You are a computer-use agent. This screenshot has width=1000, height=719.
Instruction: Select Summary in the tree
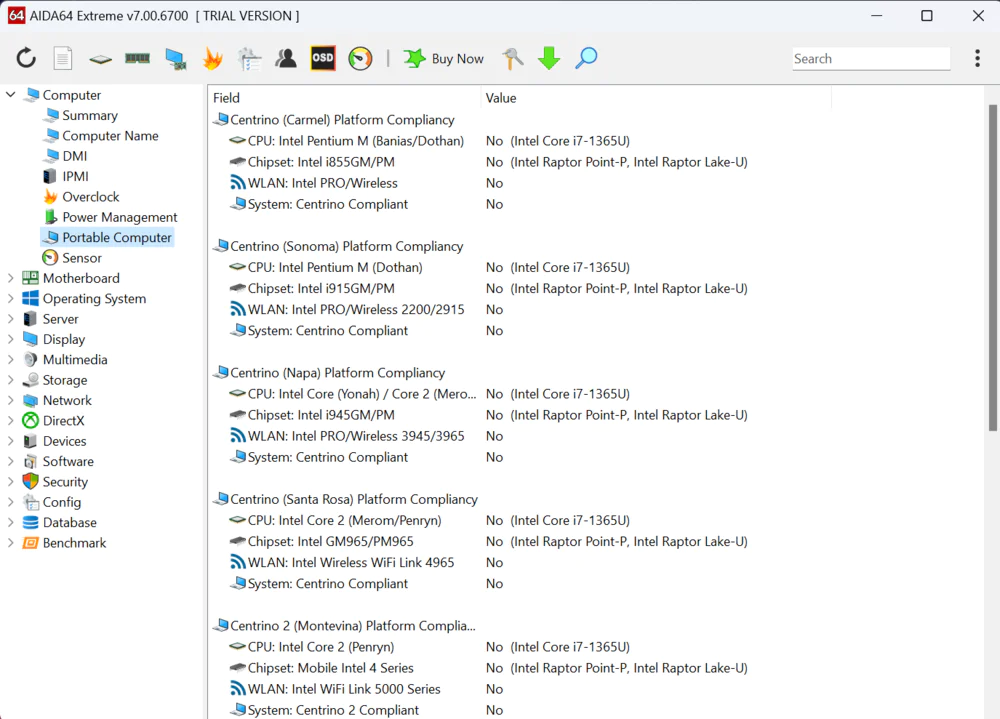[90, 115]
